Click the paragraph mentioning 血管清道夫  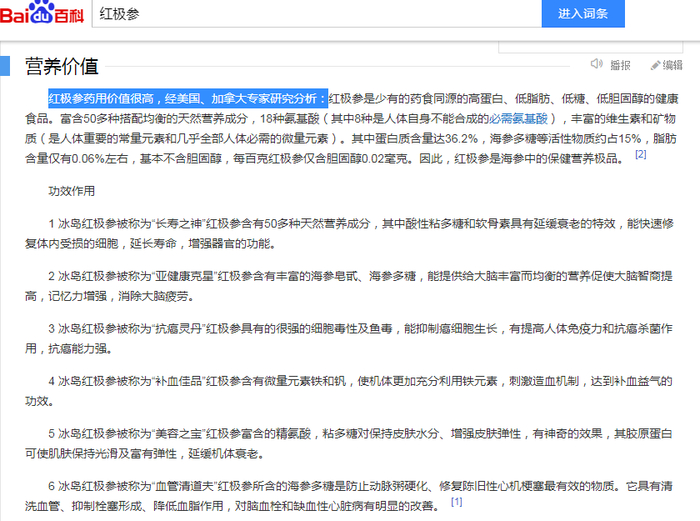click(x=349, y=496)
